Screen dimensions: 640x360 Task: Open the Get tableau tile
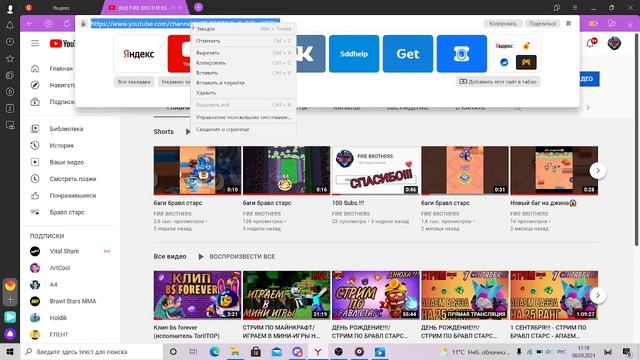[x=408, y=54]
